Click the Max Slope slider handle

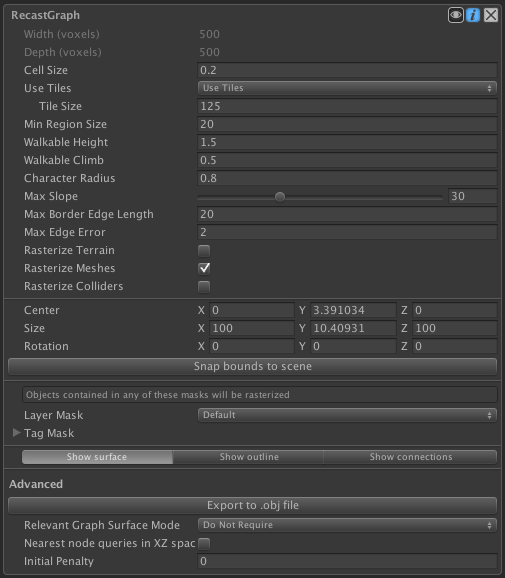coord(280,197)
